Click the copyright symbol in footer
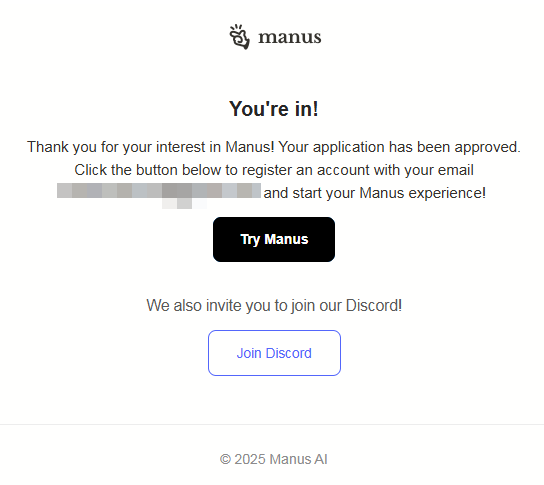The height and width of the screenshot is (485, 544). 225,459
